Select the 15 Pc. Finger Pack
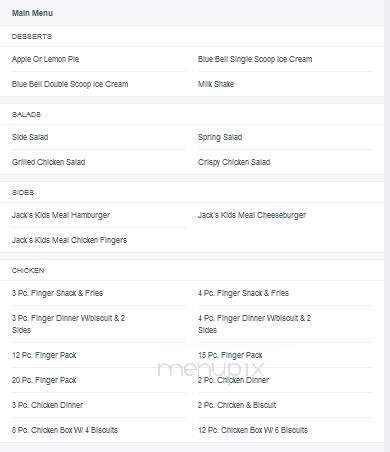Image resolution: width=390 pixels, height=452 pixels. click(230, 355)
